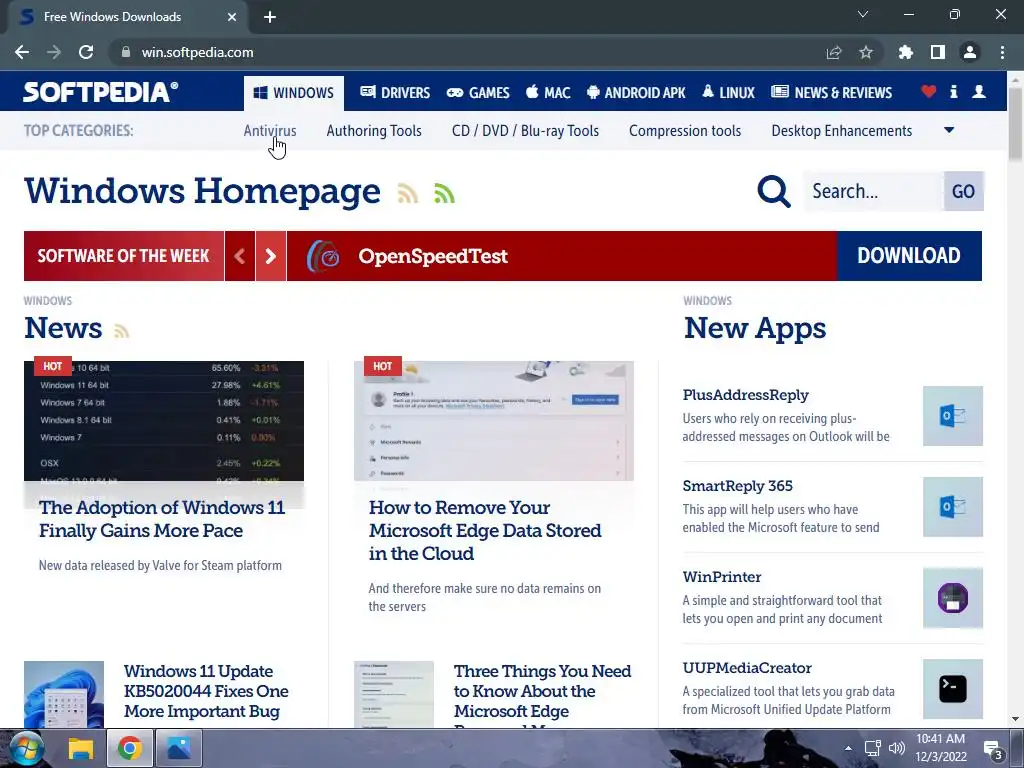Click the DOWNLOAD button for OpenSpeedTest
Image resolution: width=1024 pixels, height=768 pixels.
tap(909, 256)
